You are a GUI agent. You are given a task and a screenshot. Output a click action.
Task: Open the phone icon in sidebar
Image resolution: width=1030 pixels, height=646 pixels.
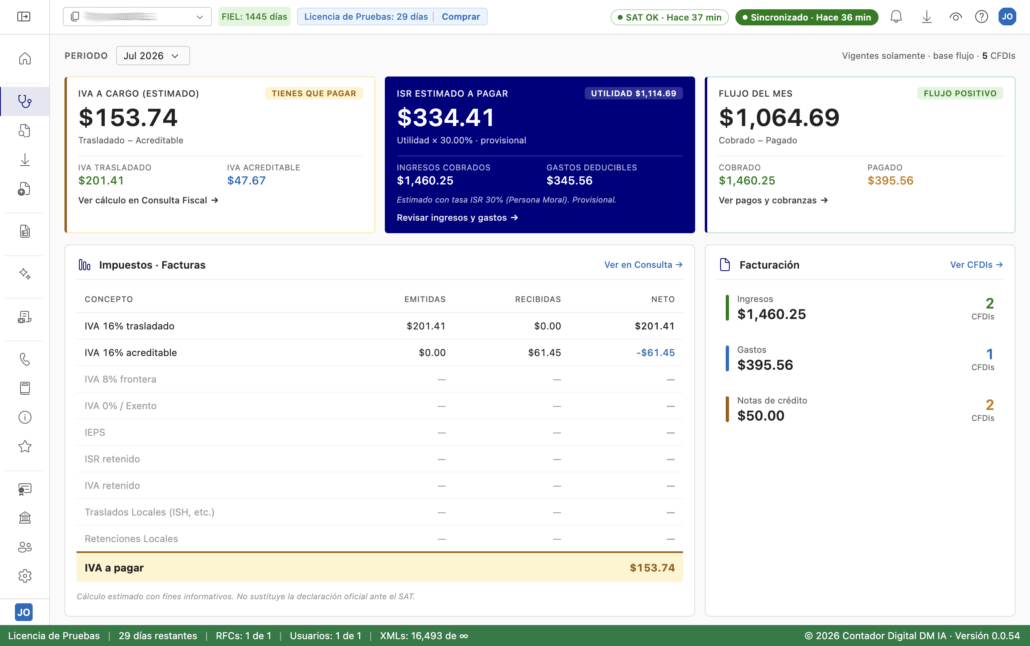point(24,359)
